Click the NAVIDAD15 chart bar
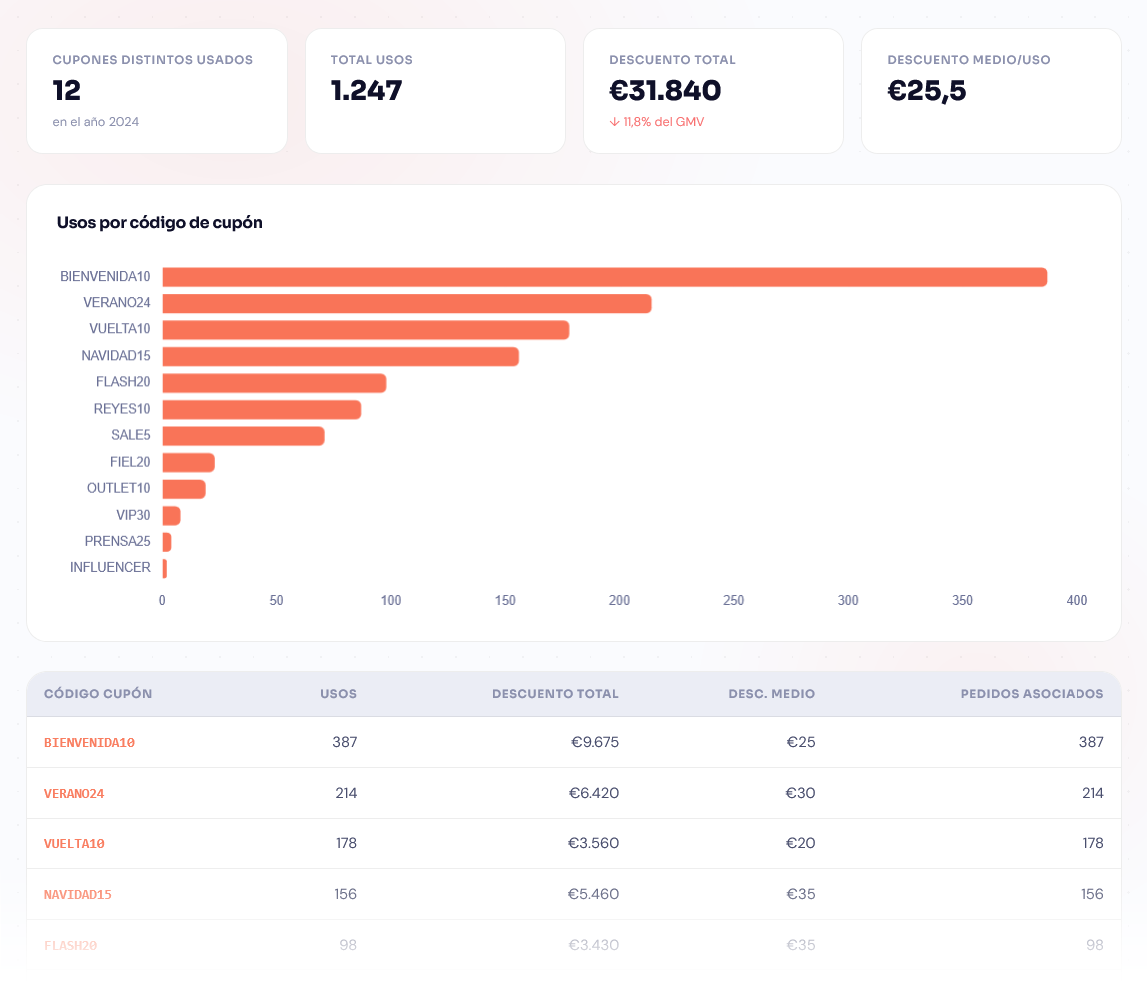This screenshot has height=990, width=1147. tap(340, 356)
